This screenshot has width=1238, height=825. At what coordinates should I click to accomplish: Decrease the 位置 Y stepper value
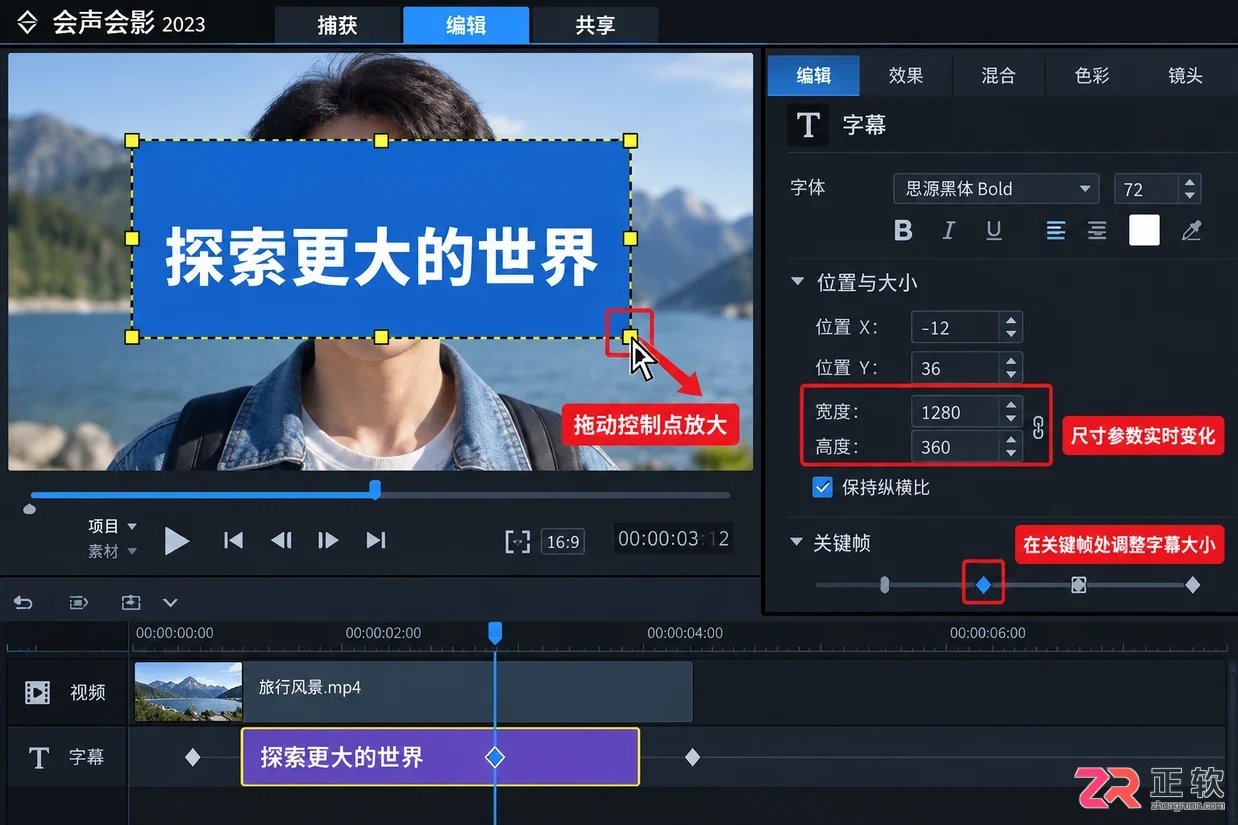point(1011,375)
